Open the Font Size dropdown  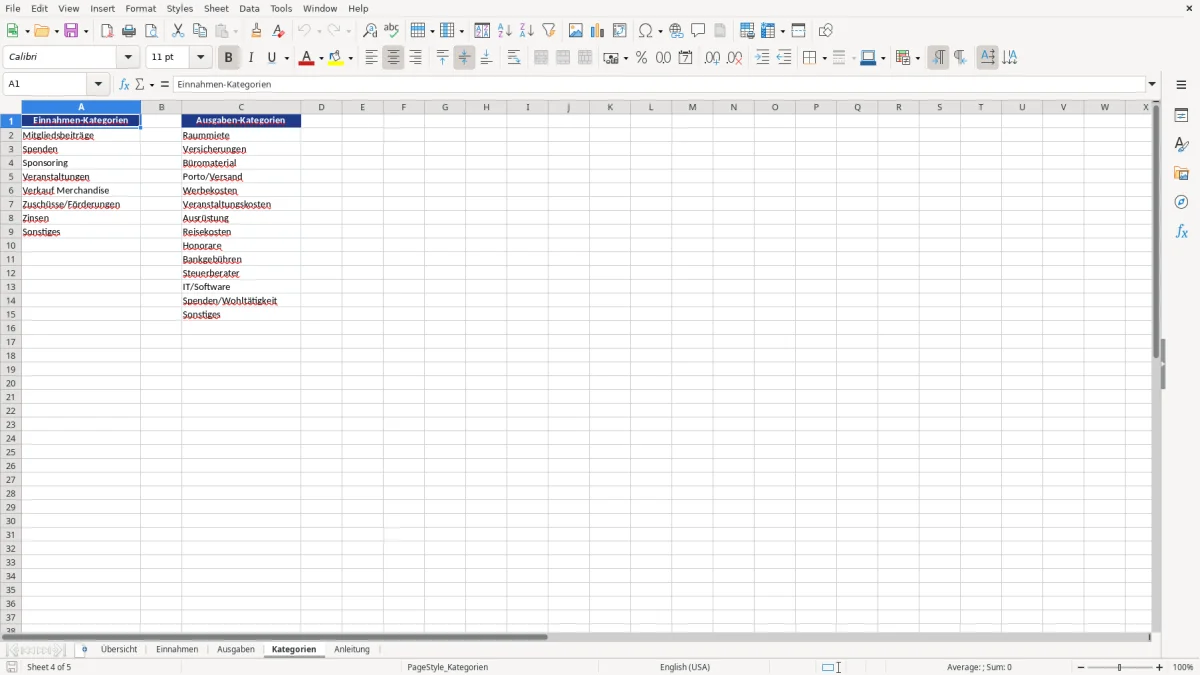200,58
